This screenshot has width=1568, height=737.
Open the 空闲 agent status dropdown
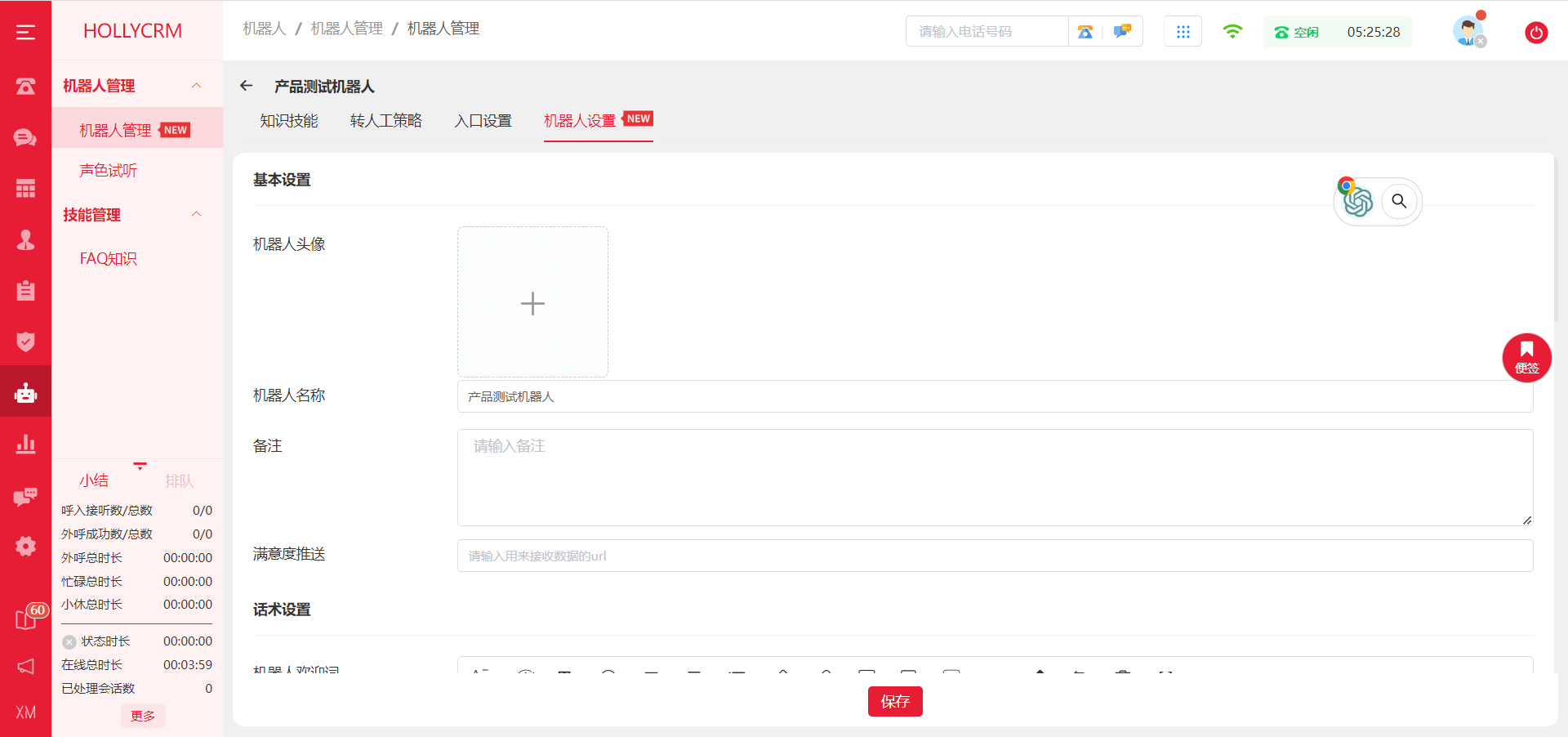[1297, 32]
